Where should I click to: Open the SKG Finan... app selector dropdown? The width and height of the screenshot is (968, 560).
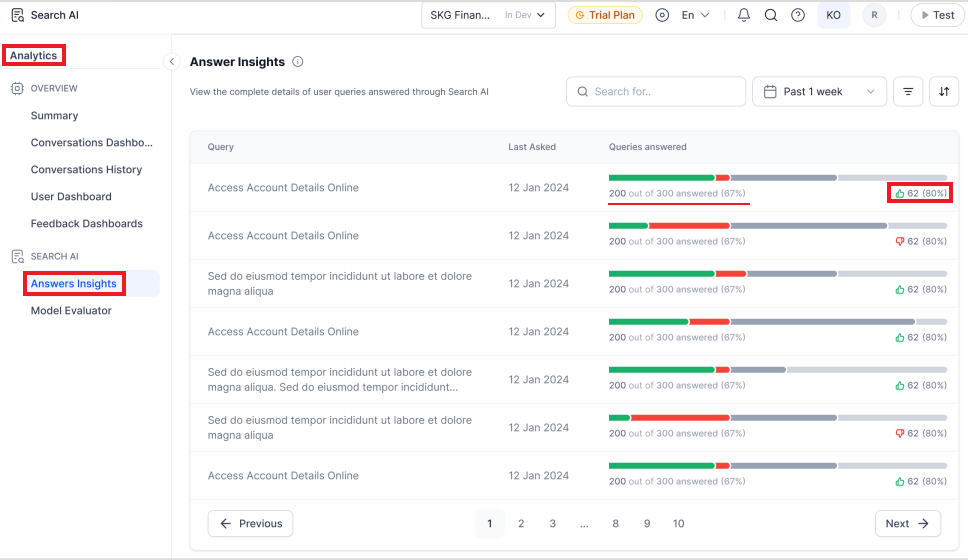pos(488,15)
